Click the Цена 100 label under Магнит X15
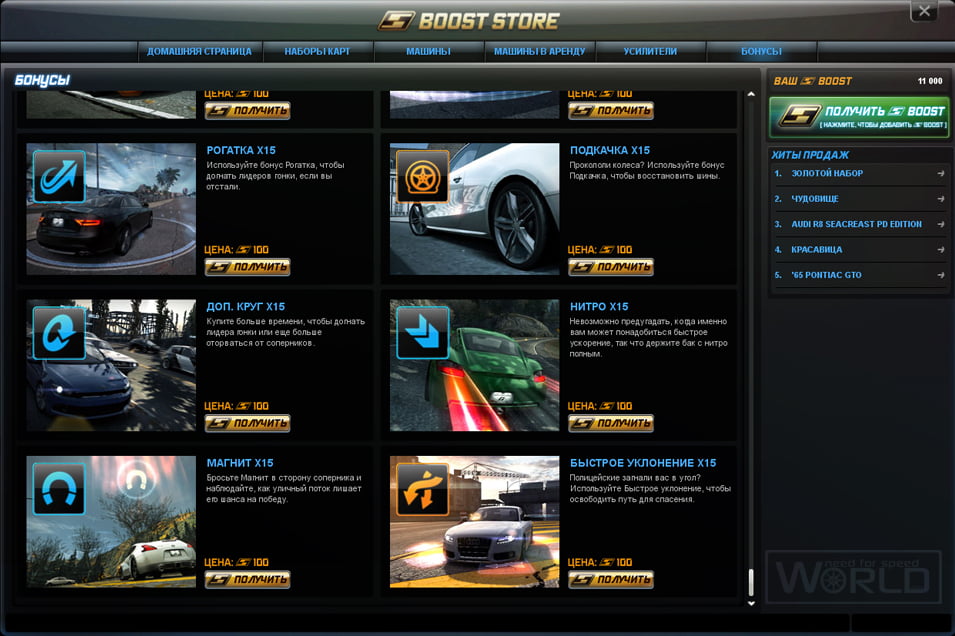Screen dimensions: 955x636 236,562
